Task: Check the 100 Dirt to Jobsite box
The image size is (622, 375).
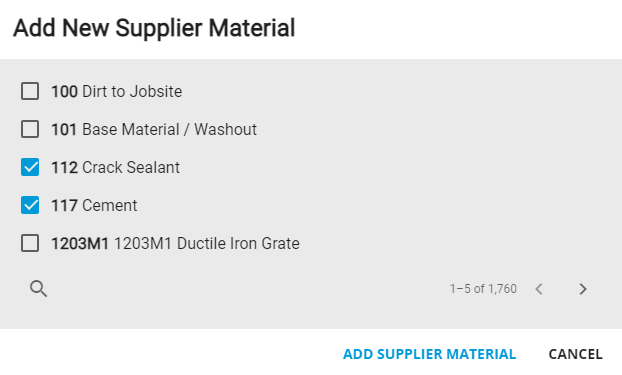Action: (30, 91)
